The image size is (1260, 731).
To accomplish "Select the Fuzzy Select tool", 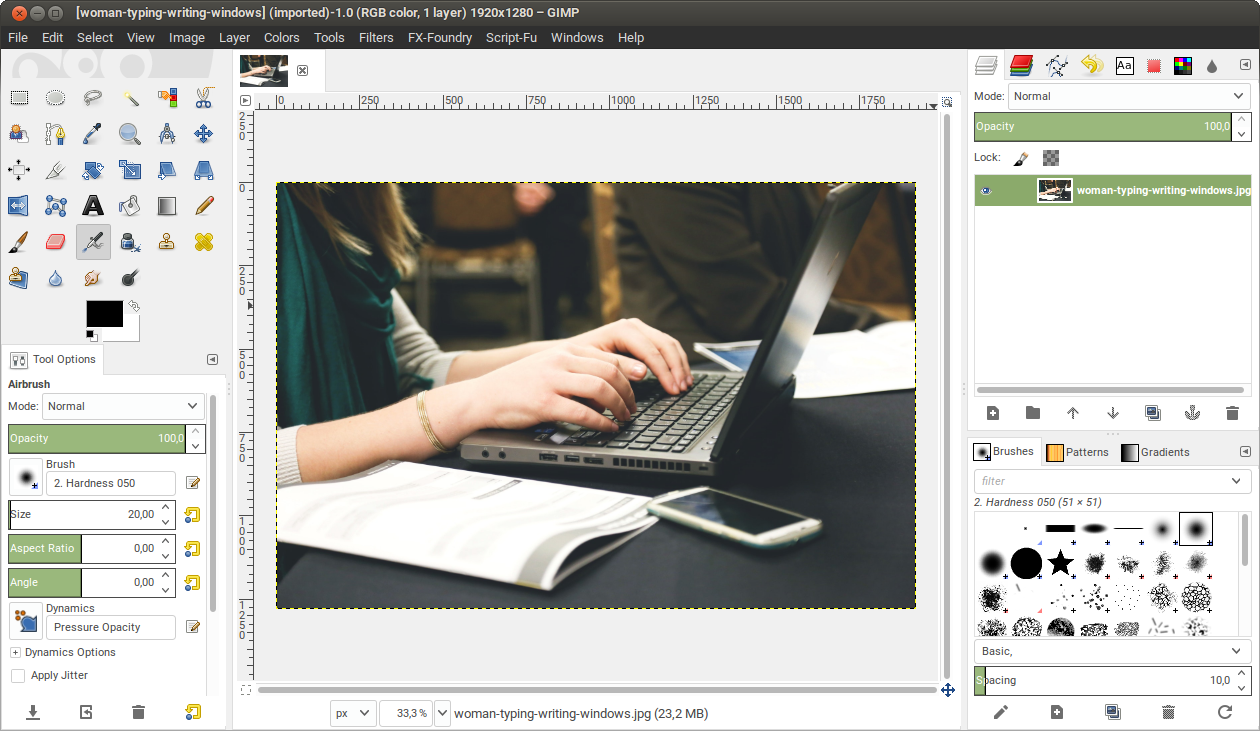I will point(129,97).
